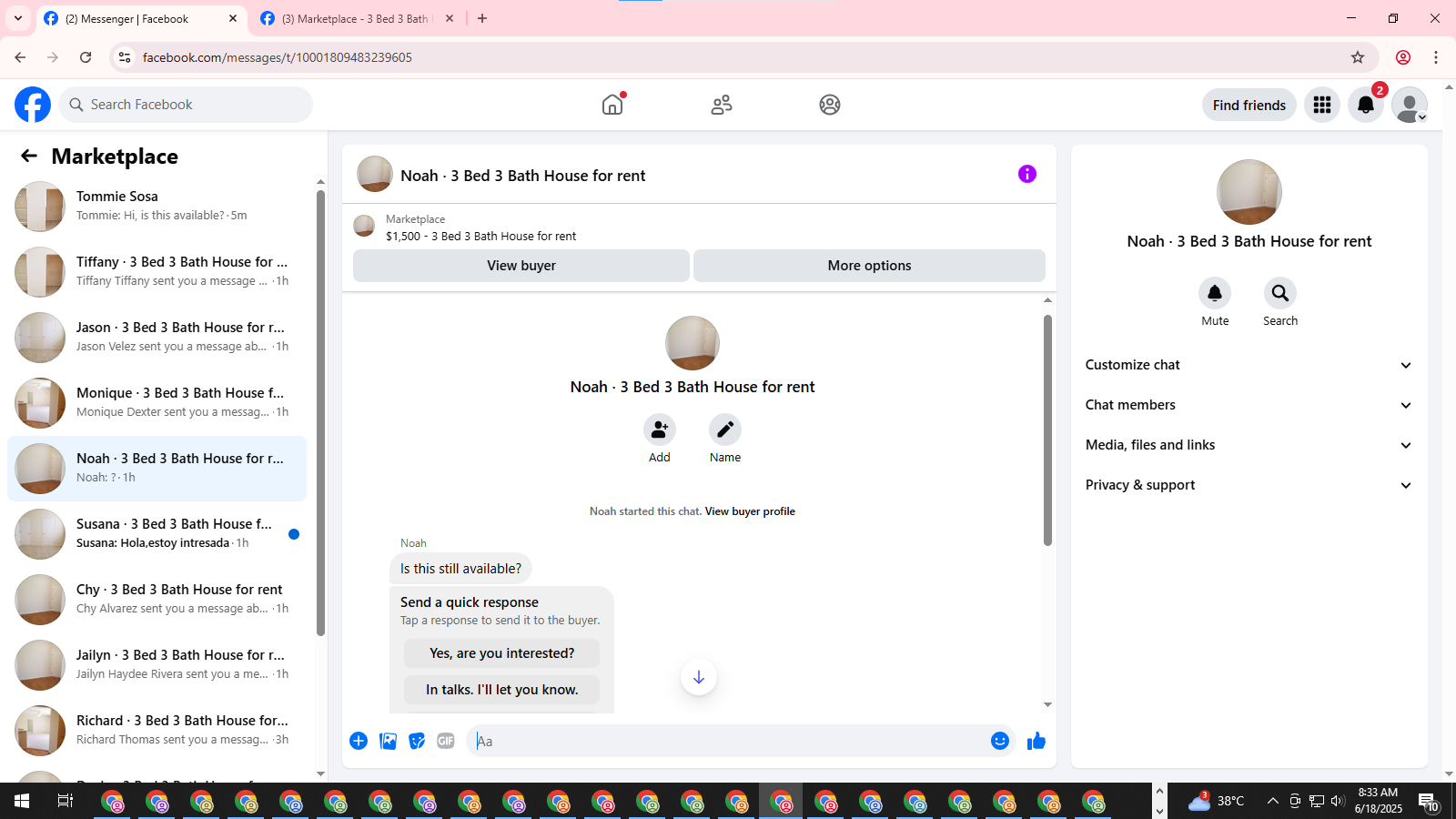Send quick reply 'Yes, are you interested?'
1456x819 pixels.
point(502,653)
